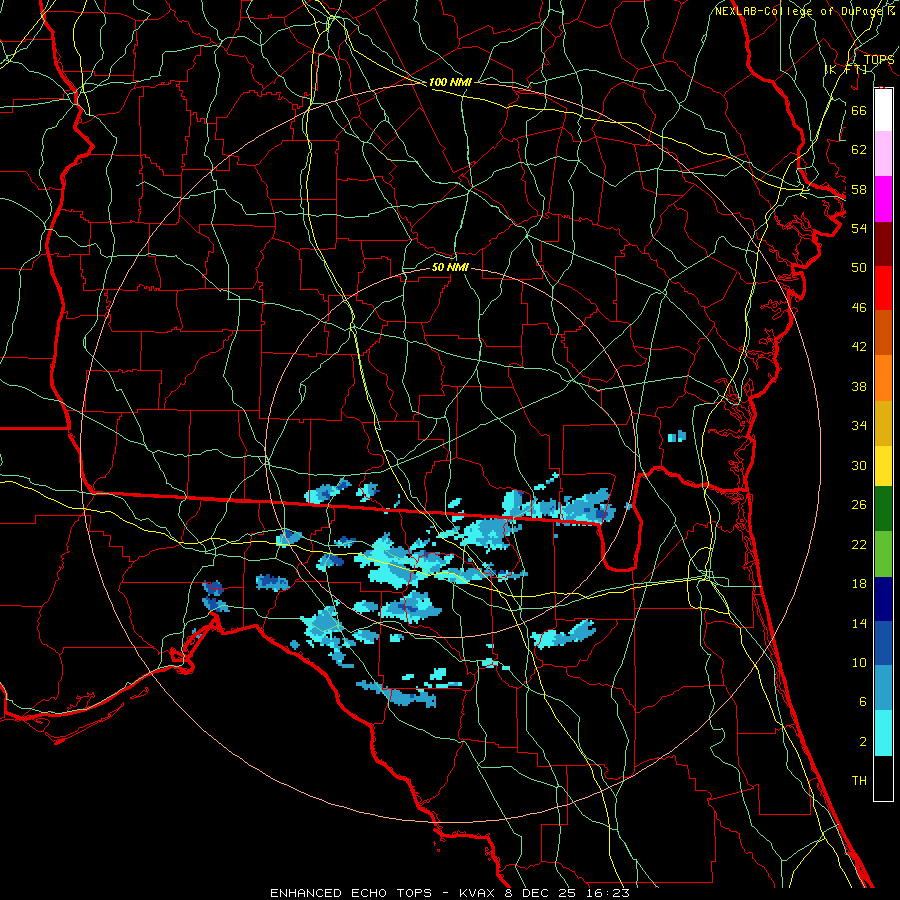Image resolution: width=900 pixels, height=900 pixels.
Task: Click the light pink legend swatch
Action: click(883, 153)
